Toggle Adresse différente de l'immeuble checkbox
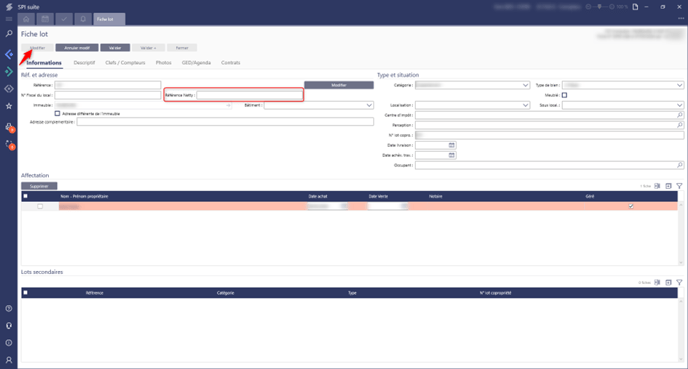688x369 pixels. click(x=57, y=114)
